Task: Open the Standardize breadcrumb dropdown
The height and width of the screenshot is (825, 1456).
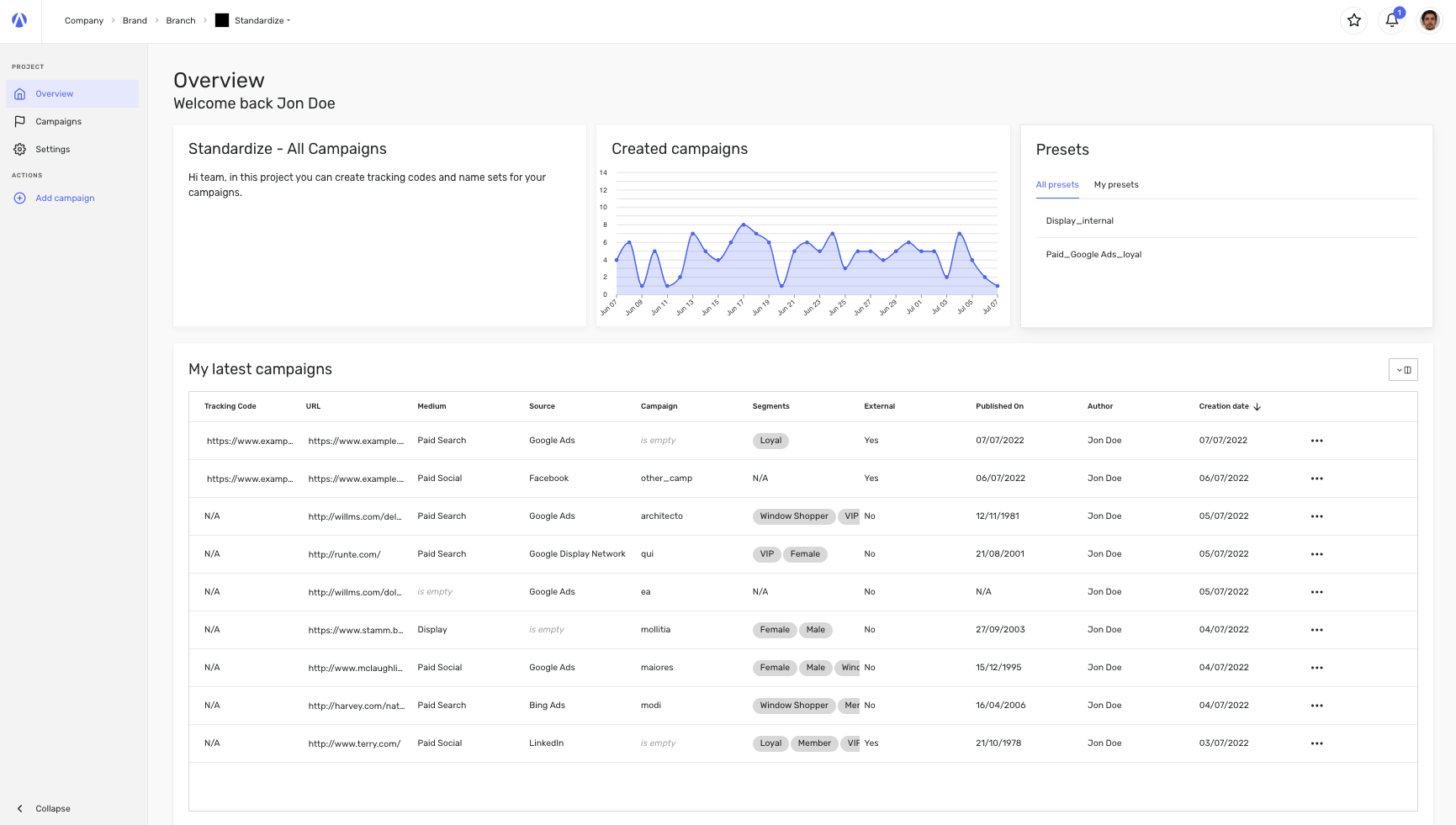Action: (x=289, y=20)
